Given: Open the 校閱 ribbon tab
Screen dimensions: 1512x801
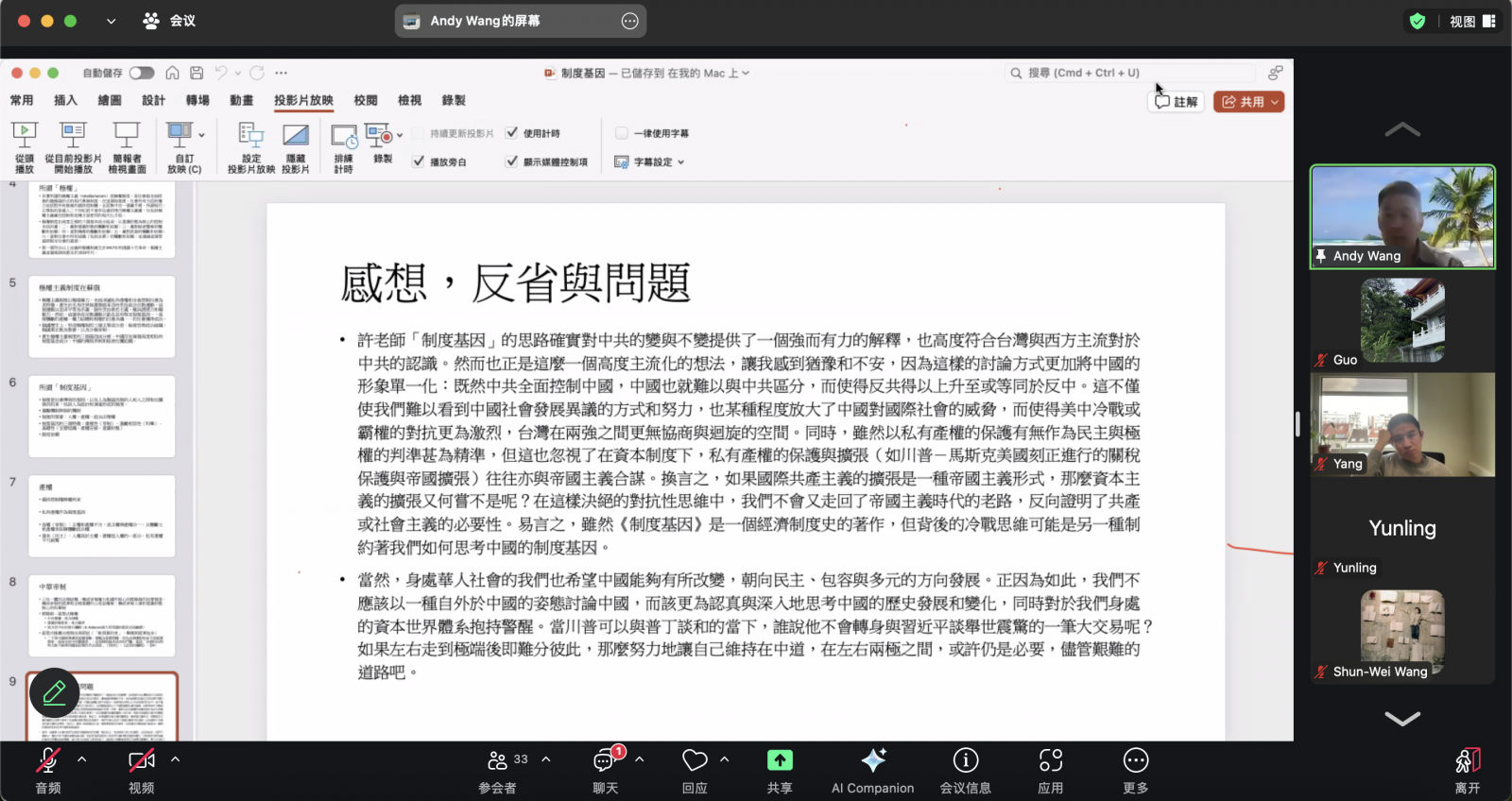Looking at the screenshot, I should (366, 100).
